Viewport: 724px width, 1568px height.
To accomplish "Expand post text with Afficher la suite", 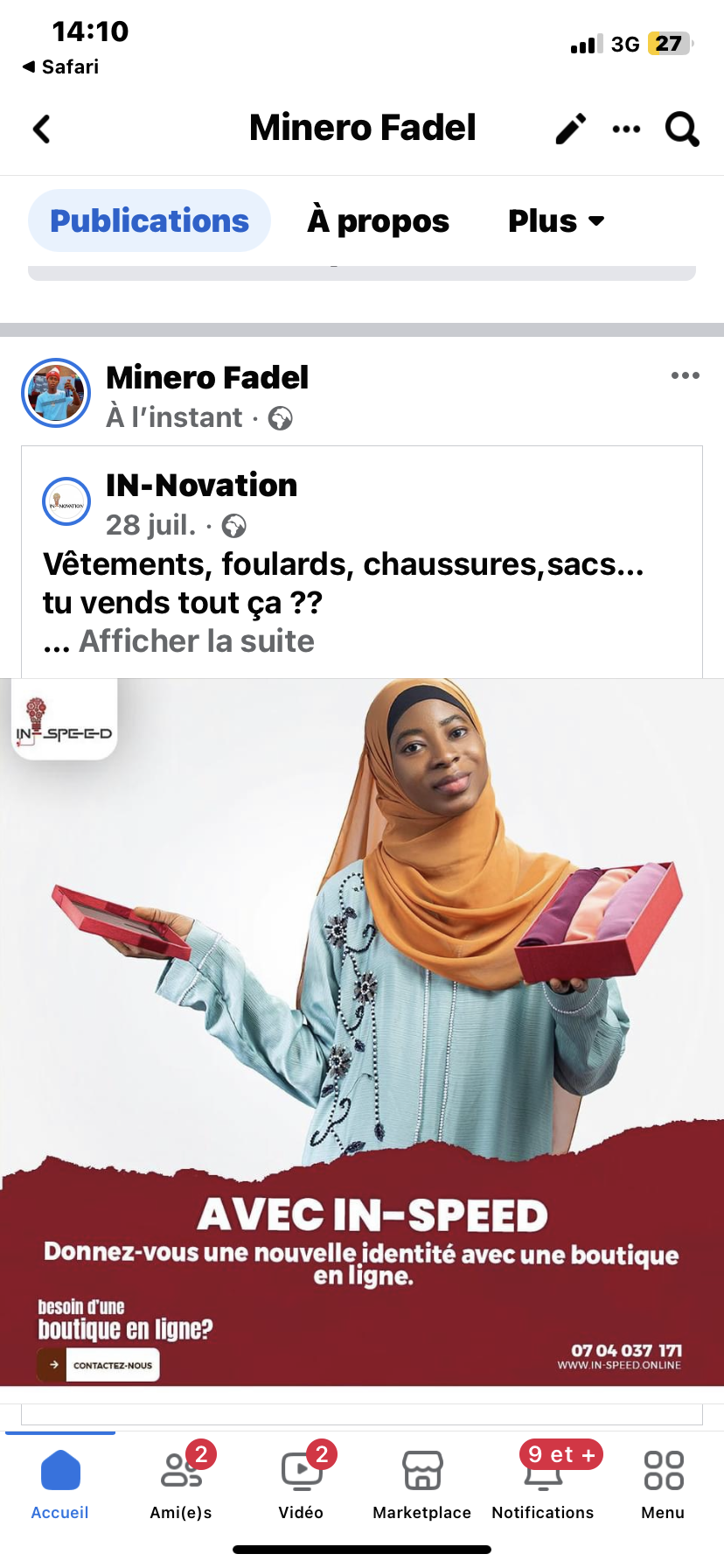I will [197, 641].
